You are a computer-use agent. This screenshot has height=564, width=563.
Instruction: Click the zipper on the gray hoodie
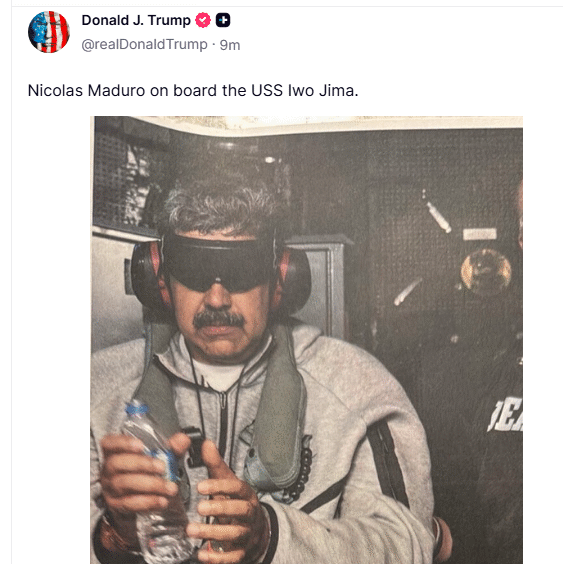tap(223, 424)
